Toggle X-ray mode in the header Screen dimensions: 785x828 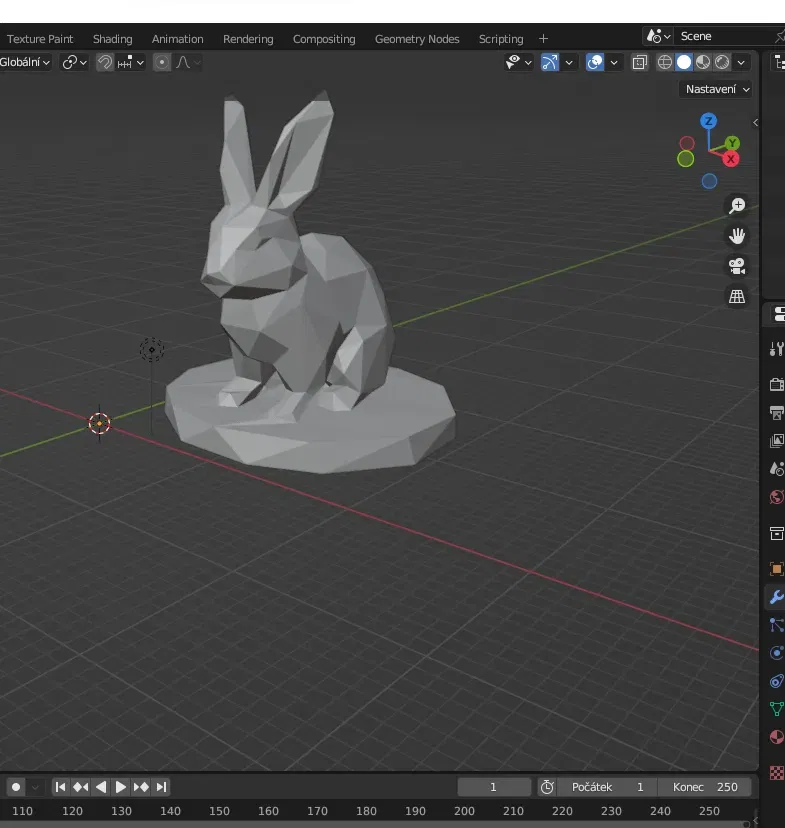[x=640, y=62]
